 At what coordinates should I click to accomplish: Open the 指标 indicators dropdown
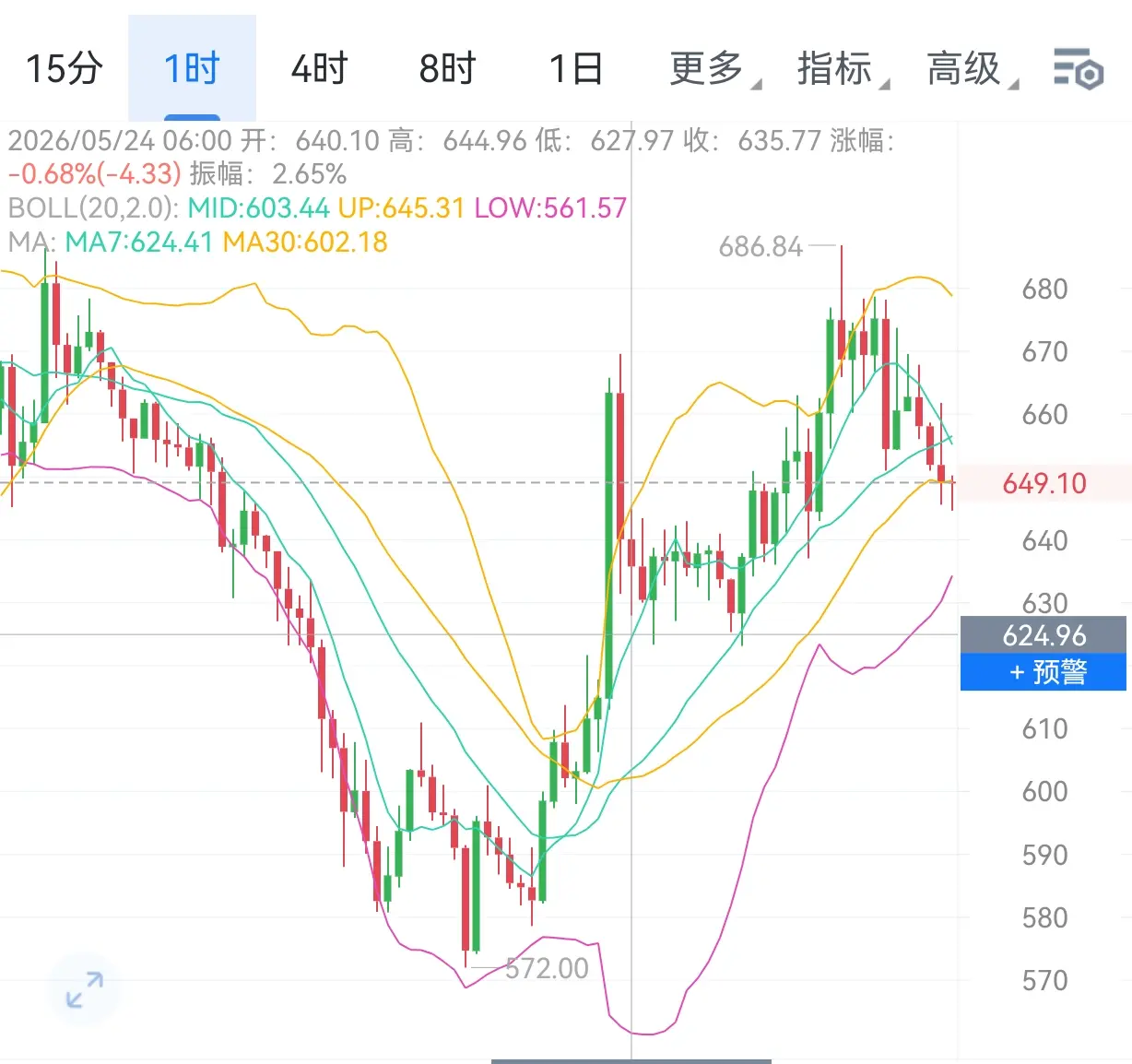843,69
